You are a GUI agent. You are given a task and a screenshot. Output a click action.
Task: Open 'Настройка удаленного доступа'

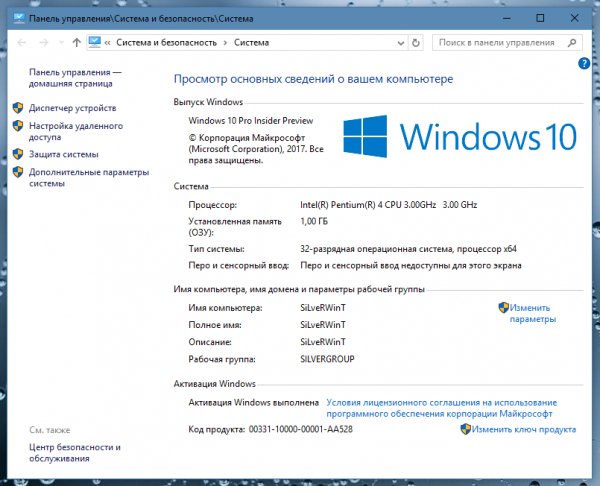76,131
